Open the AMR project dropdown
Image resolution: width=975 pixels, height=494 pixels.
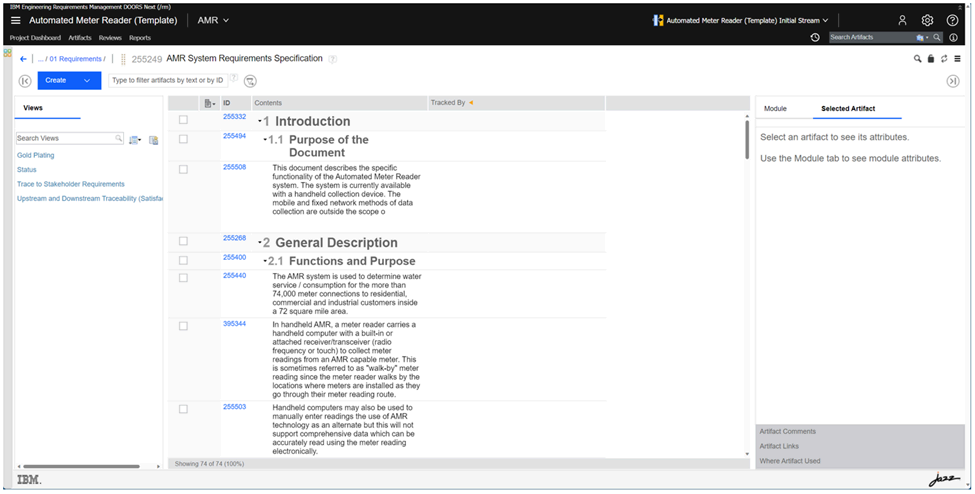(x=213, y=21)
